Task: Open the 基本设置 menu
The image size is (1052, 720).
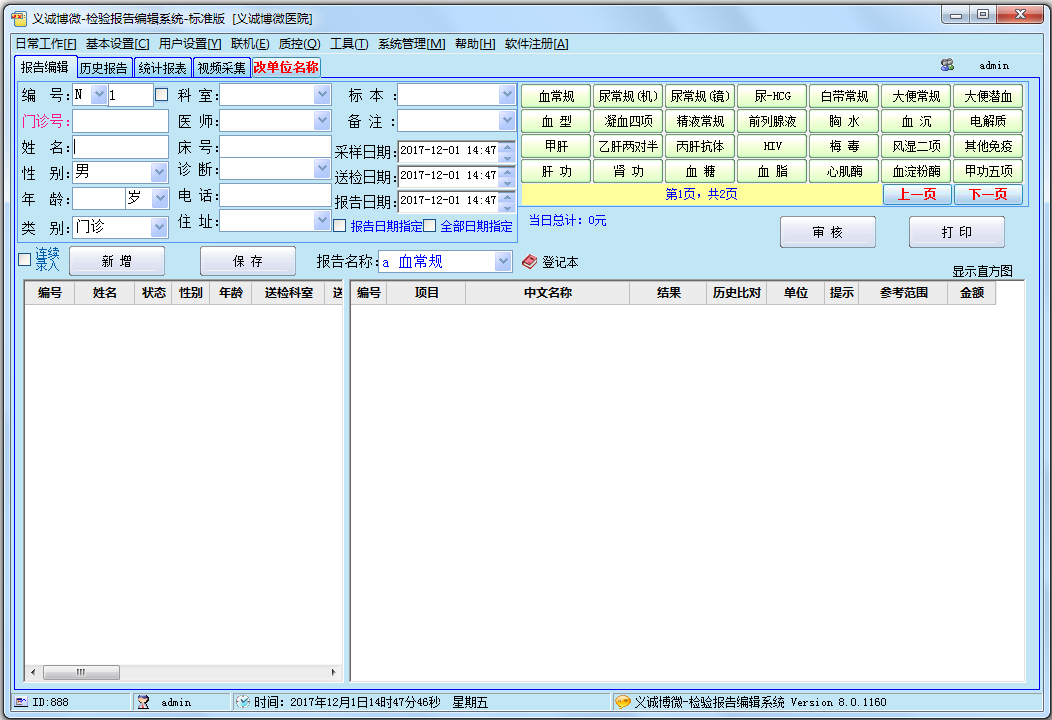Action: [117, 44]
